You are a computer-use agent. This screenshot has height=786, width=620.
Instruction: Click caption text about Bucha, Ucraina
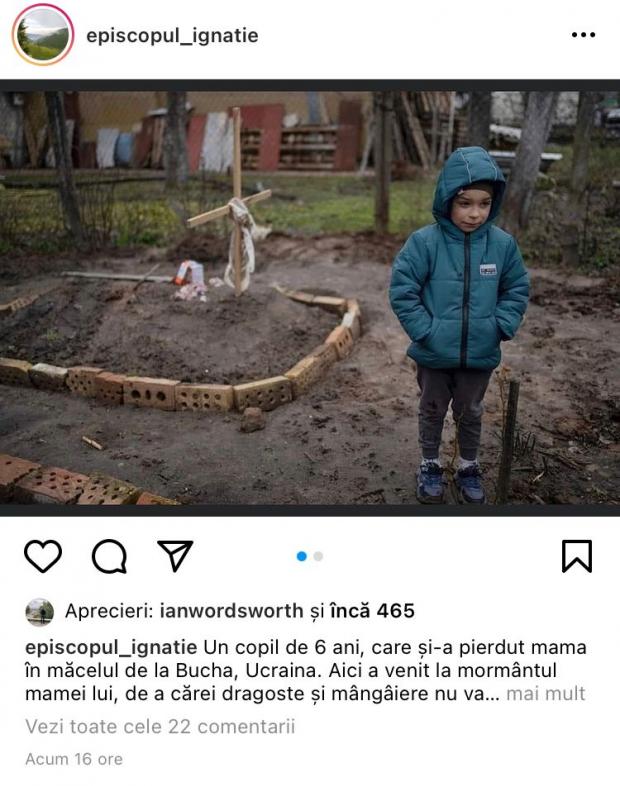[306, 671]
